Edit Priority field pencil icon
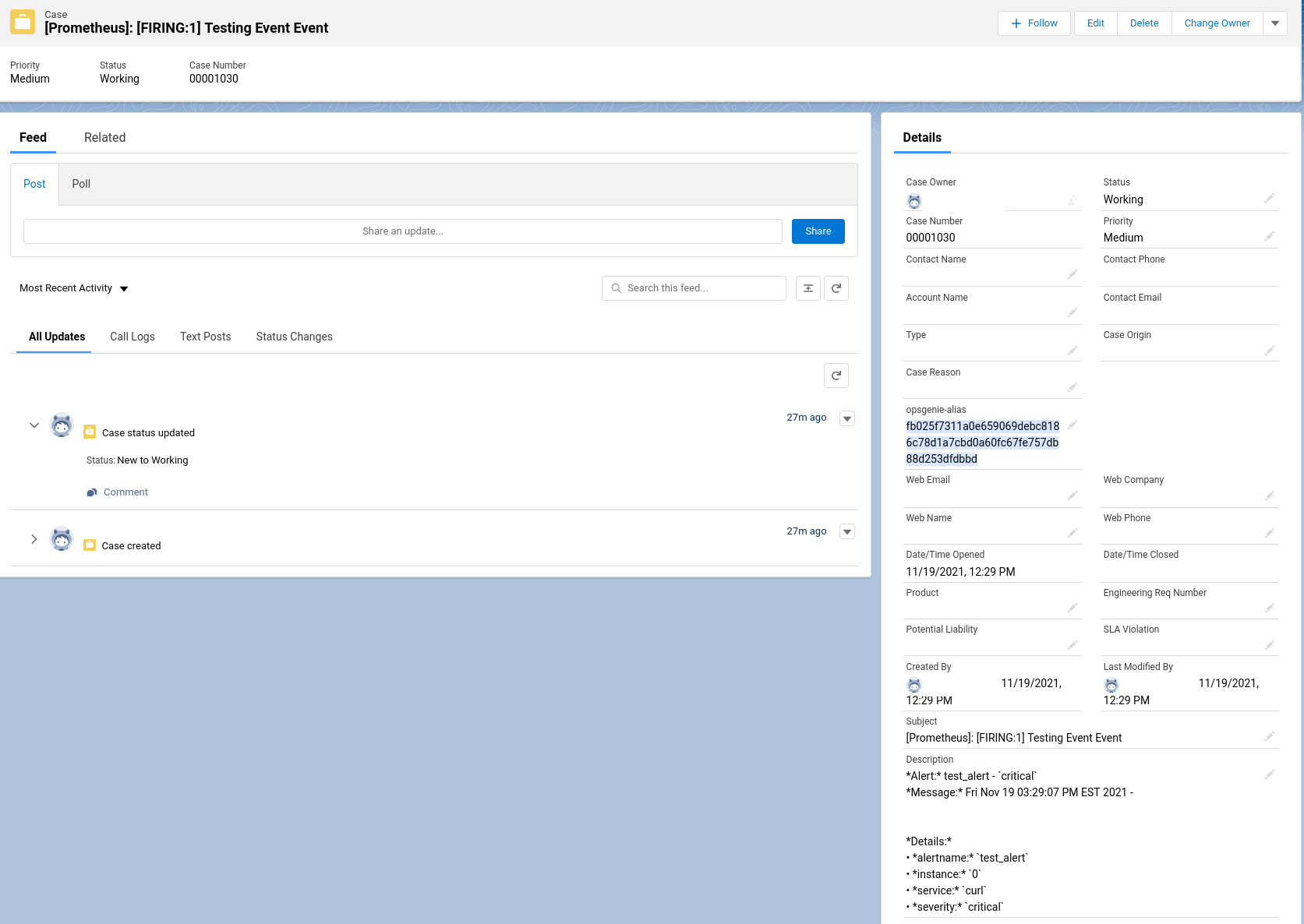Viewport: 1304px width, 924px height. 1270,236
